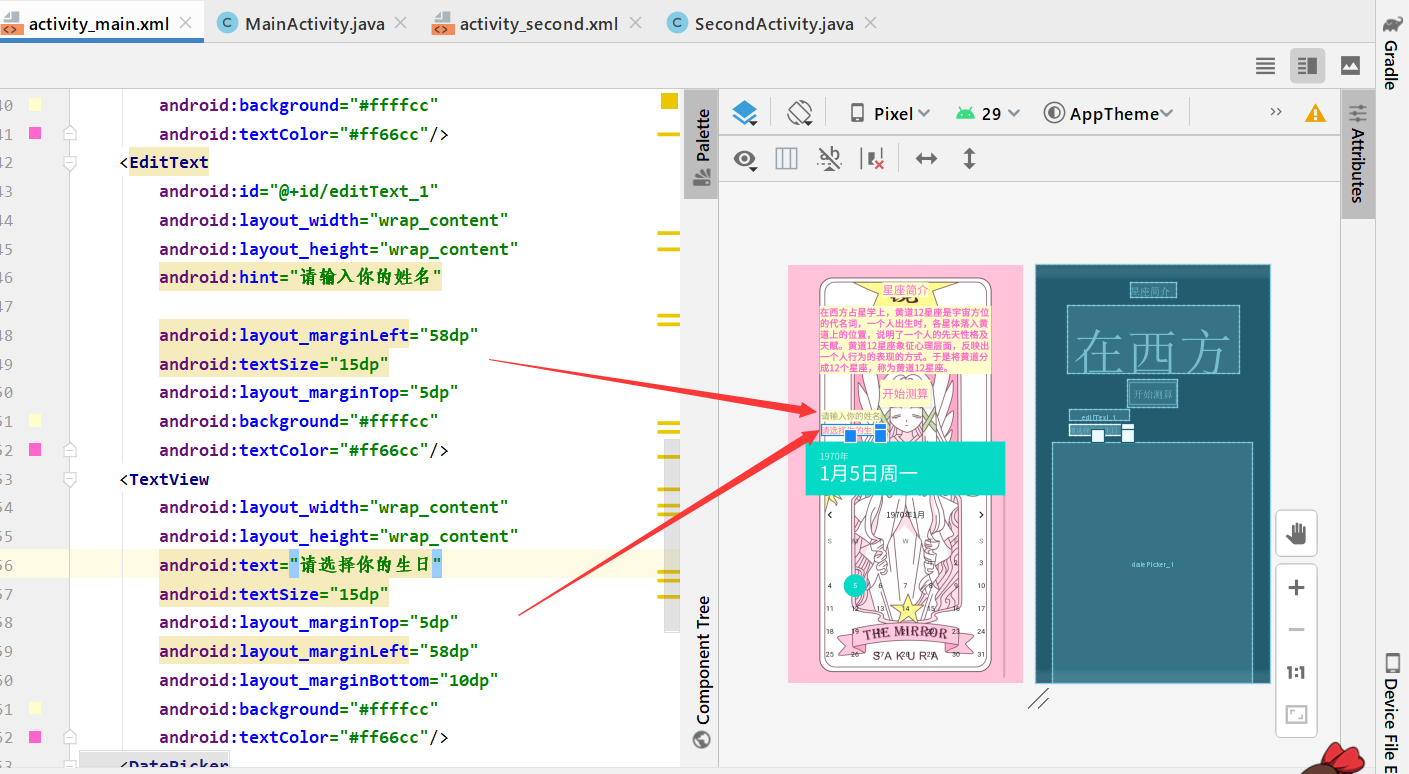
Task: Switch to Code-only view mode
Action: [1265, 66]
